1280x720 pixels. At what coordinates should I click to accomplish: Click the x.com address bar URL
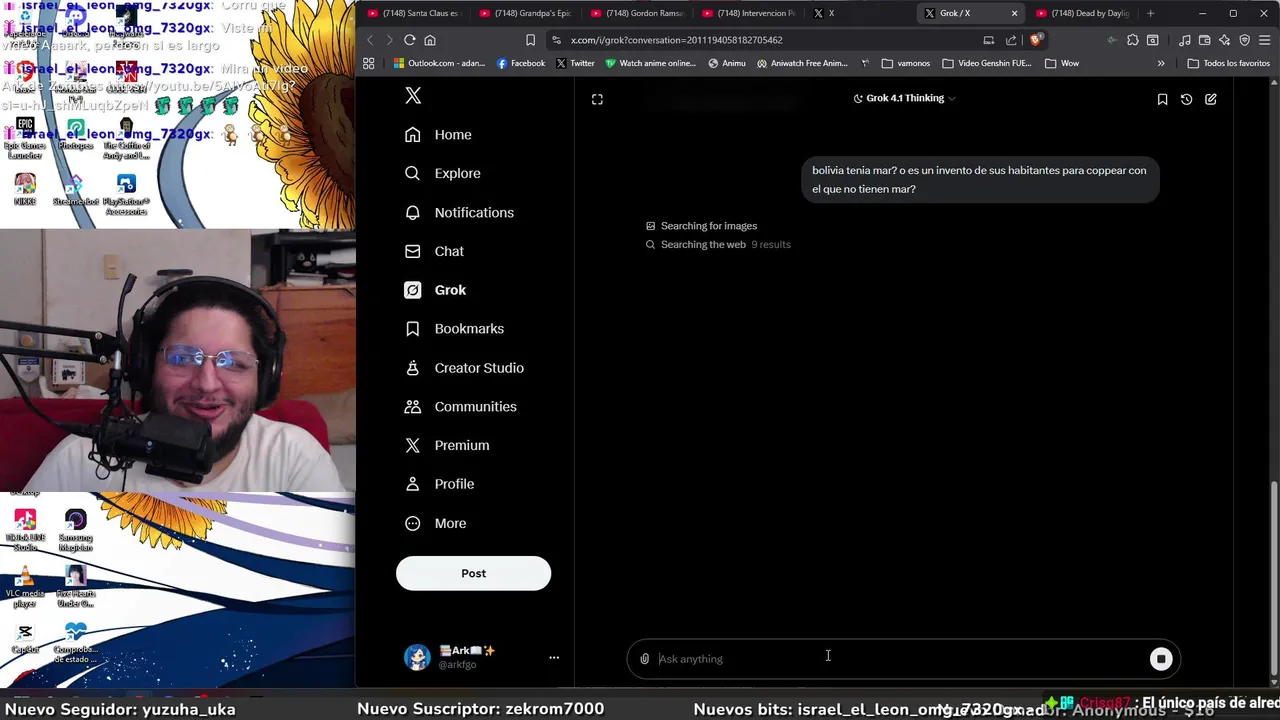pos(676,40)
